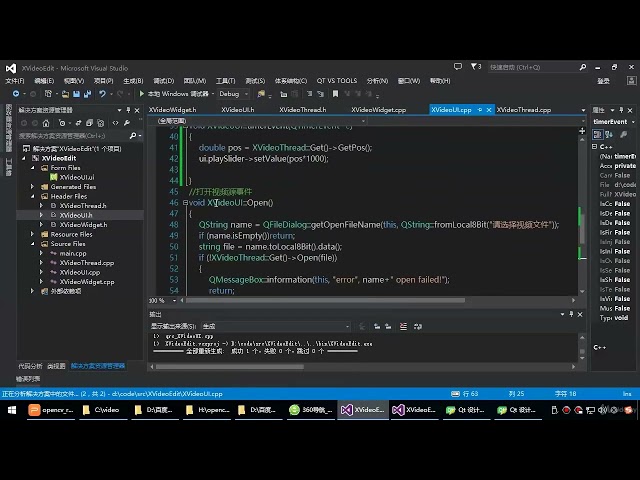Switch to the XVideoWidget.h editor tab
This screenshot has height=480, width=640.
pos(172,109)
